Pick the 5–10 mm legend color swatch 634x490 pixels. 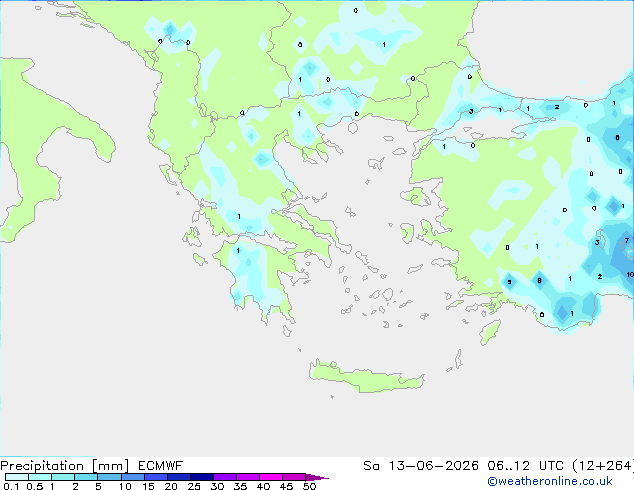(x=109, y=477)
